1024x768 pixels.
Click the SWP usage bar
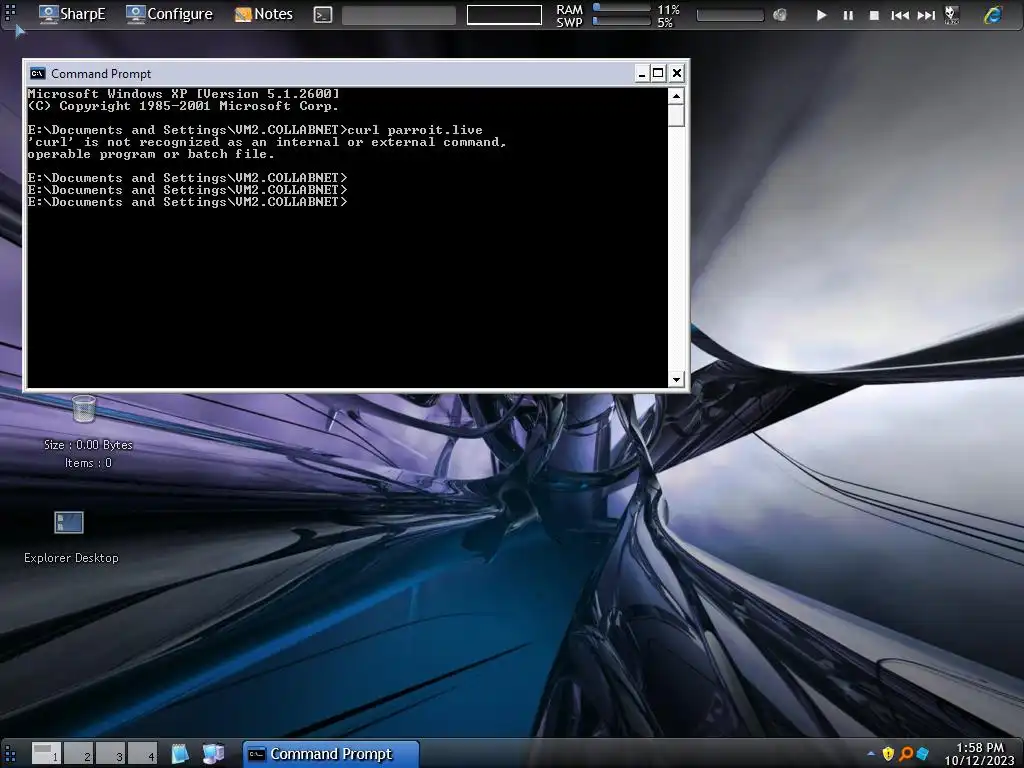pos(621,21)
